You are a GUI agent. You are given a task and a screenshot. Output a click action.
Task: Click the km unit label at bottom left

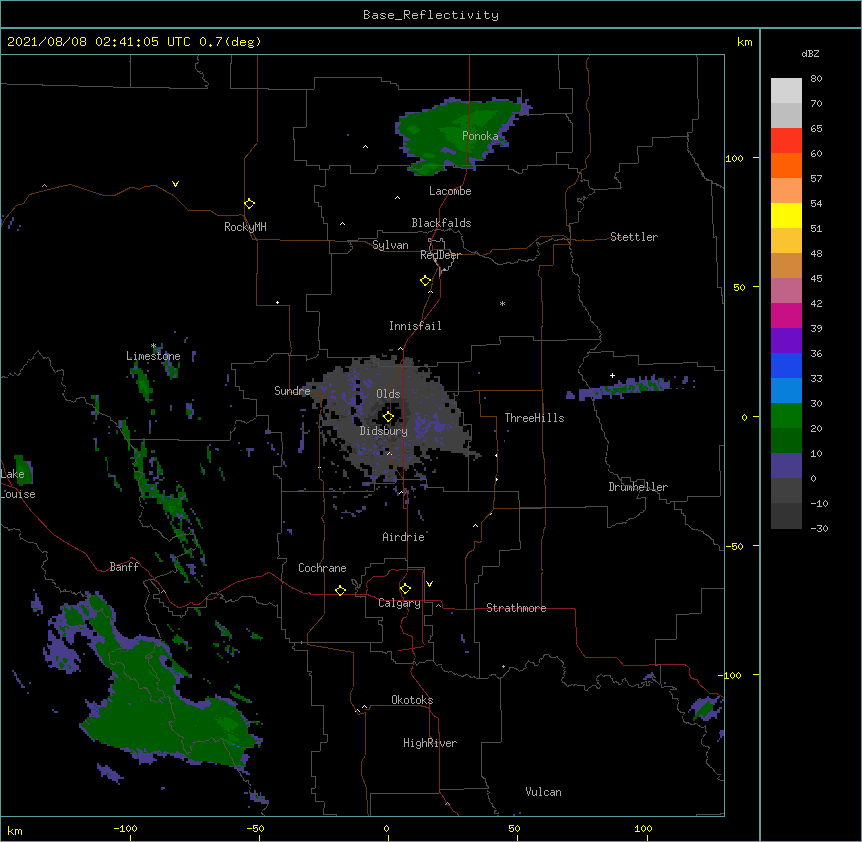(15, 830)
